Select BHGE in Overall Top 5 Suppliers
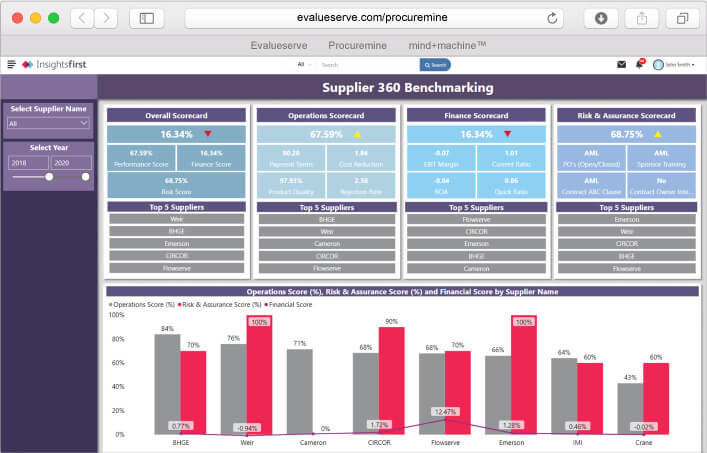The height and width of the screenshot is (453, 707). click(x=176, y=231)
